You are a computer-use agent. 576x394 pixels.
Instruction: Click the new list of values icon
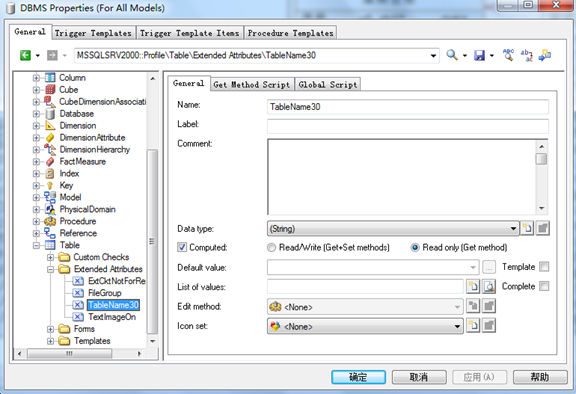(473, 286)
